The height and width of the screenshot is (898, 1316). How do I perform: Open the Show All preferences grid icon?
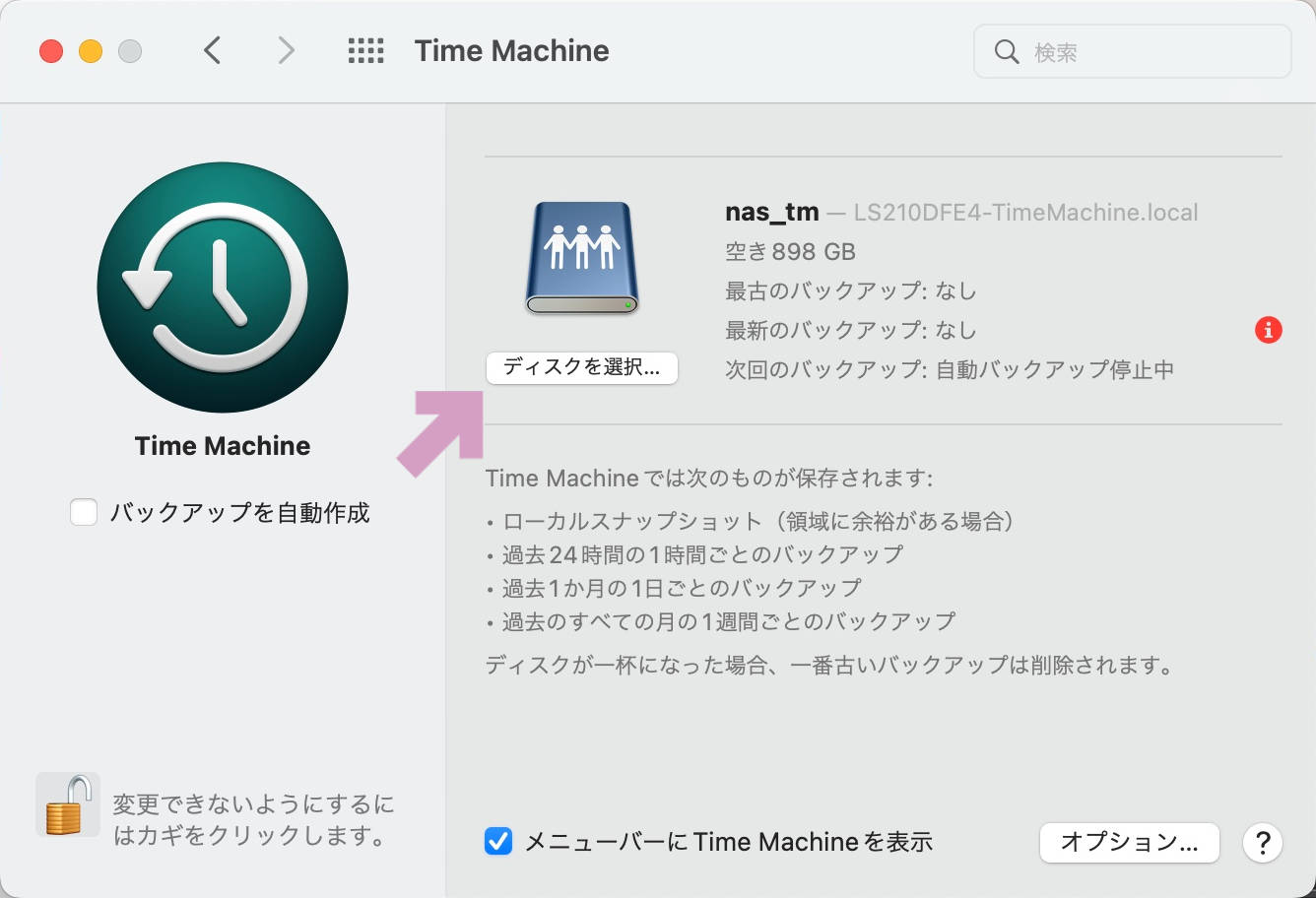365,50
